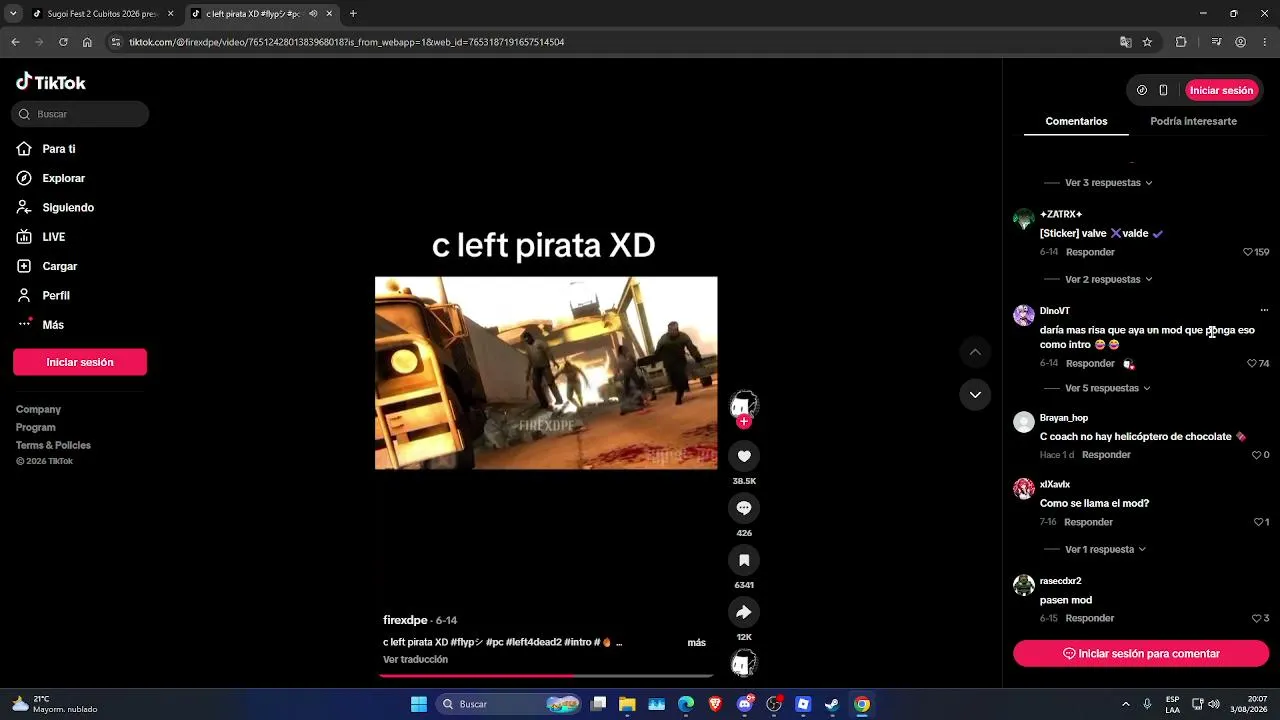The height and width of the screenshot is (720, 1280).
Task: Click the browser address bar URL
Action: 346,42
